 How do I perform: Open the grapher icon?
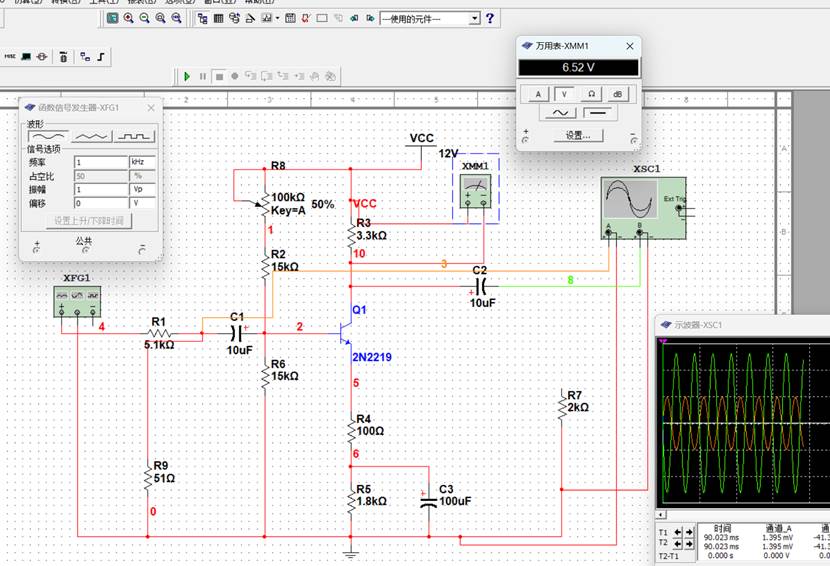[x=266, y=19]
